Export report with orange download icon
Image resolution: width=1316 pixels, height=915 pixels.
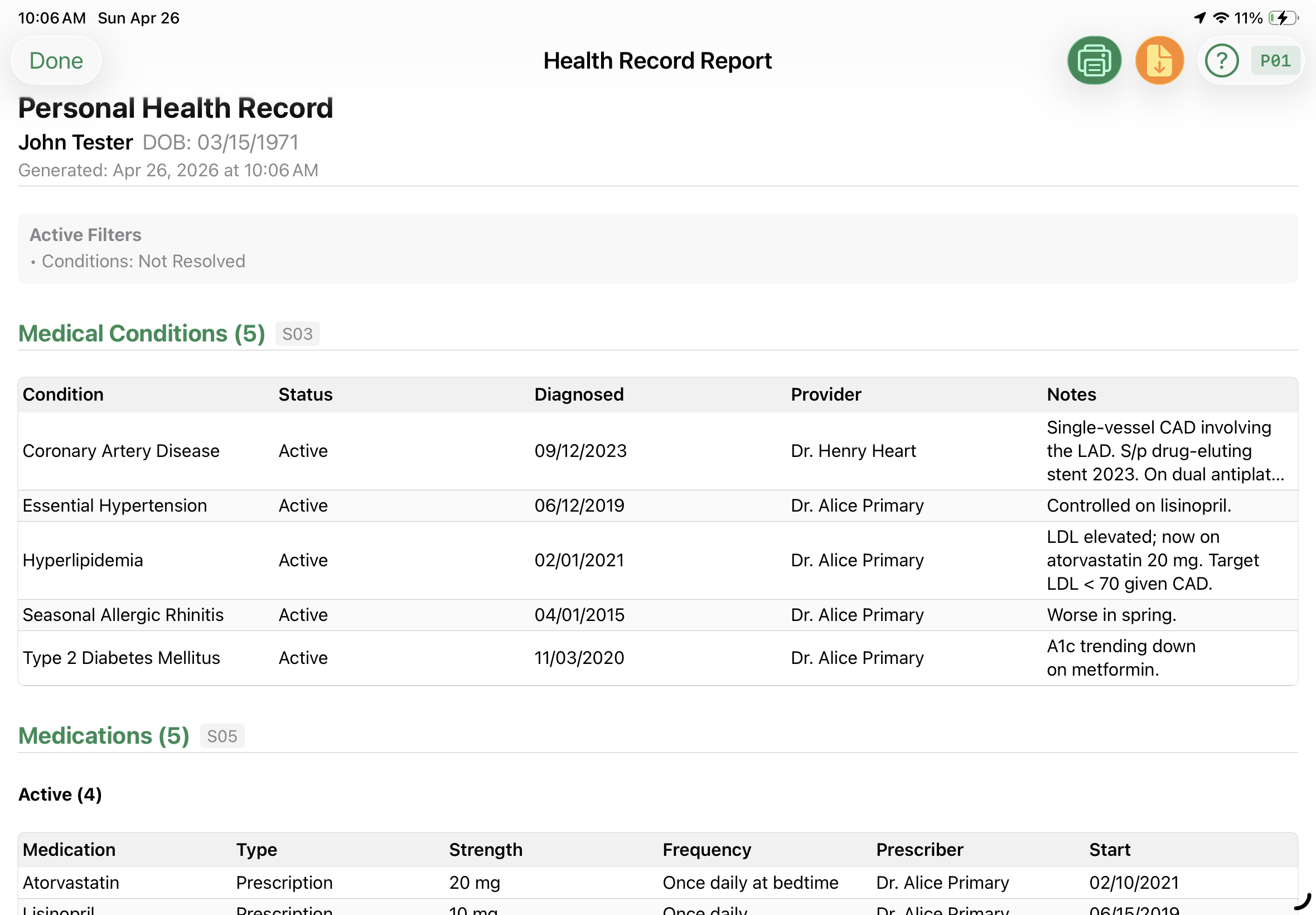(1159, 60)
